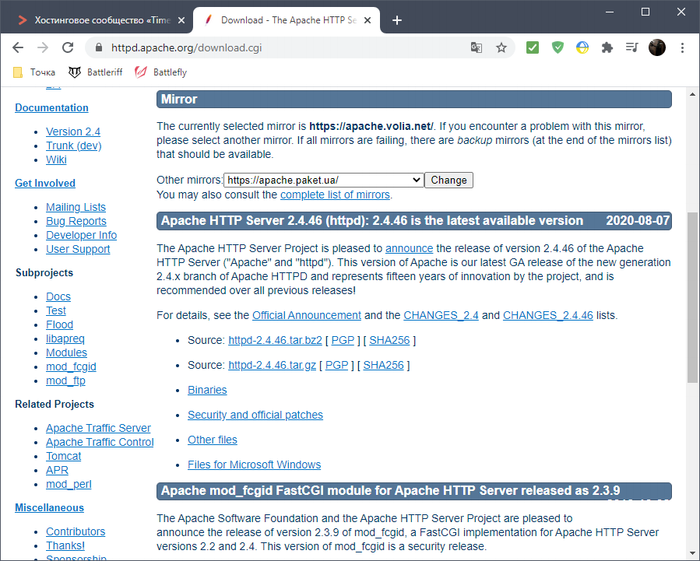Open the user profile avatar
Image resolution: width=700 pixels, height=561 pixels.
(657, 47)
